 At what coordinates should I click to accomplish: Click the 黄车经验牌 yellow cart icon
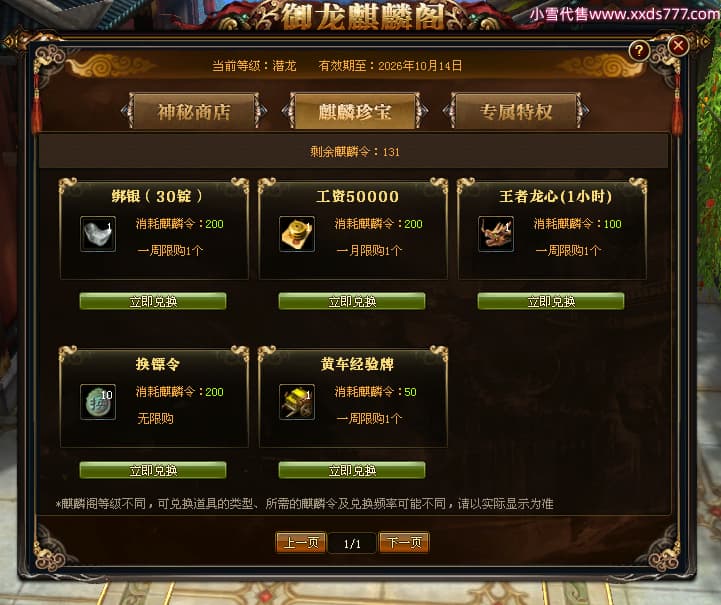coord(297,402)
